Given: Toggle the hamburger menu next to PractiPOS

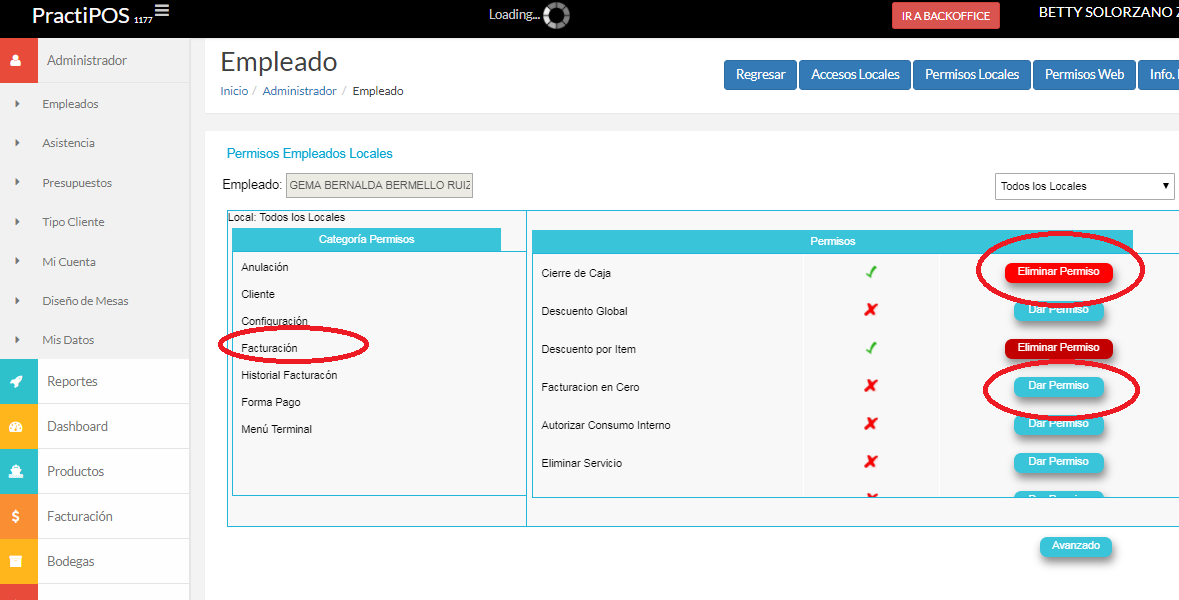Looking at the screenshot, I should (x=162, y=11).
